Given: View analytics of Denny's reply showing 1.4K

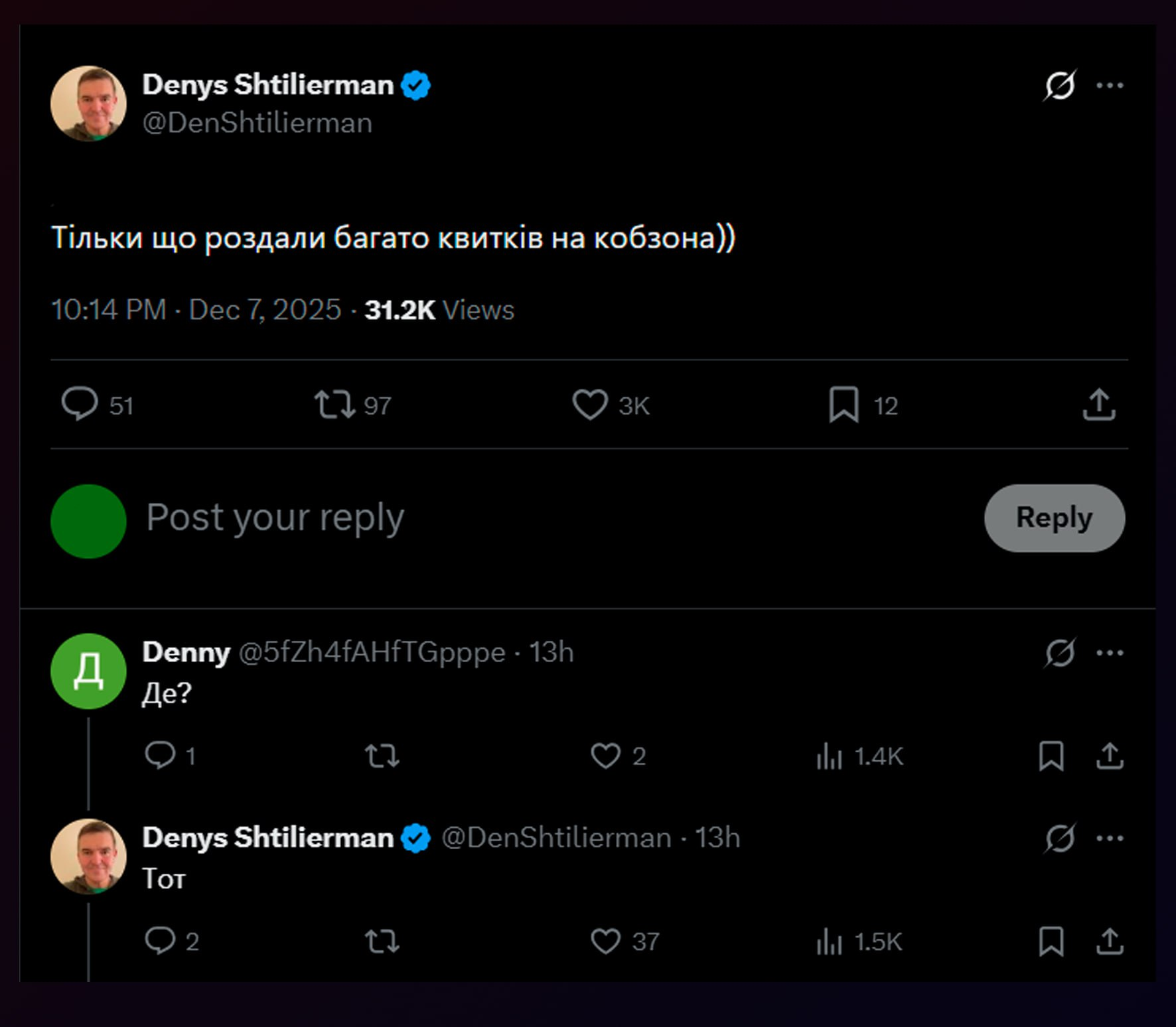Looking at the screenshot, I should (x=830, y=756).
